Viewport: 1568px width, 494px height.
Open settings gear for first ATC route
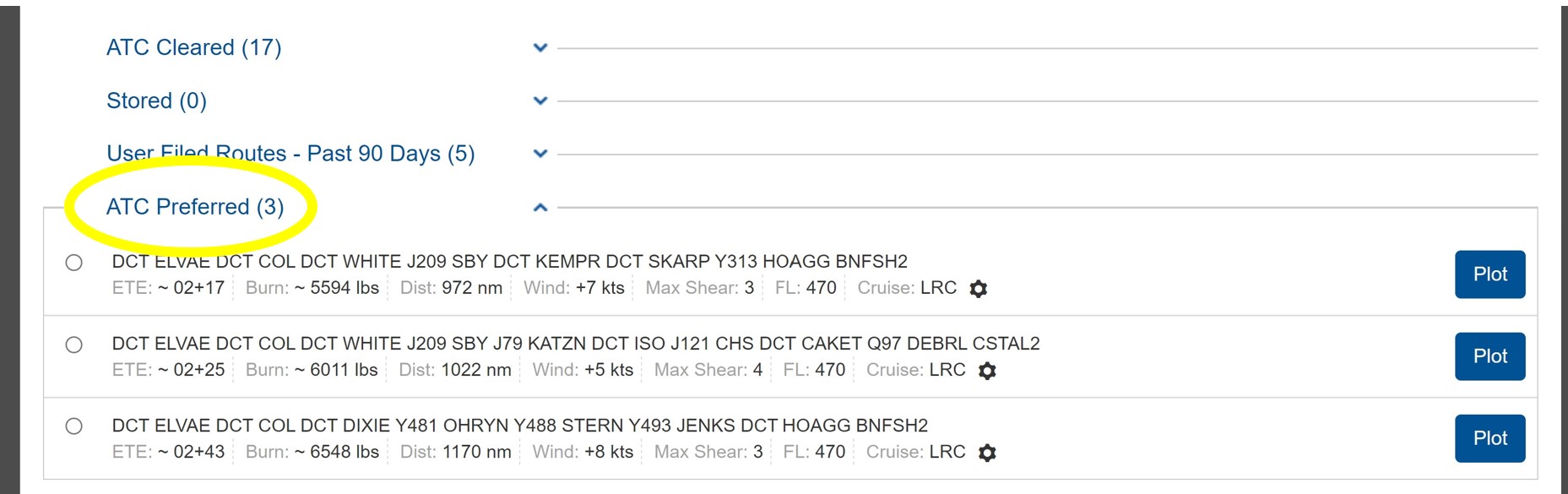pos(978,289)
